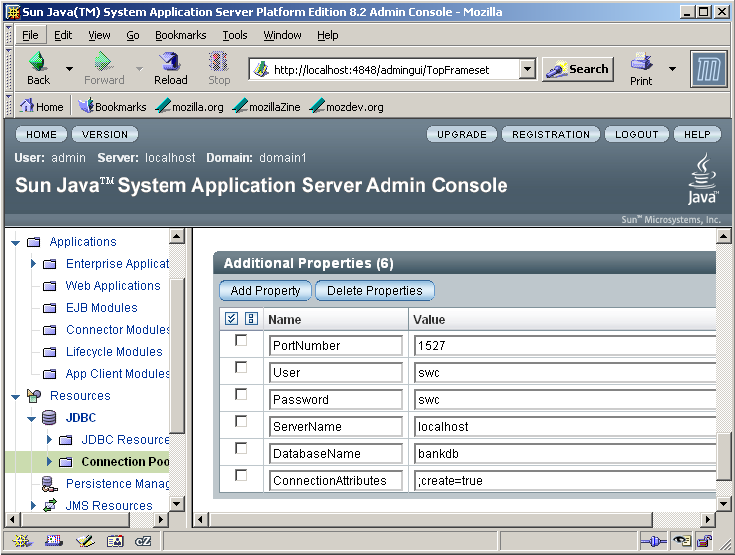The height and width of the screenshot is (555, 735).
Task: Click the URL address field
Action: click(x=384, y=69)
